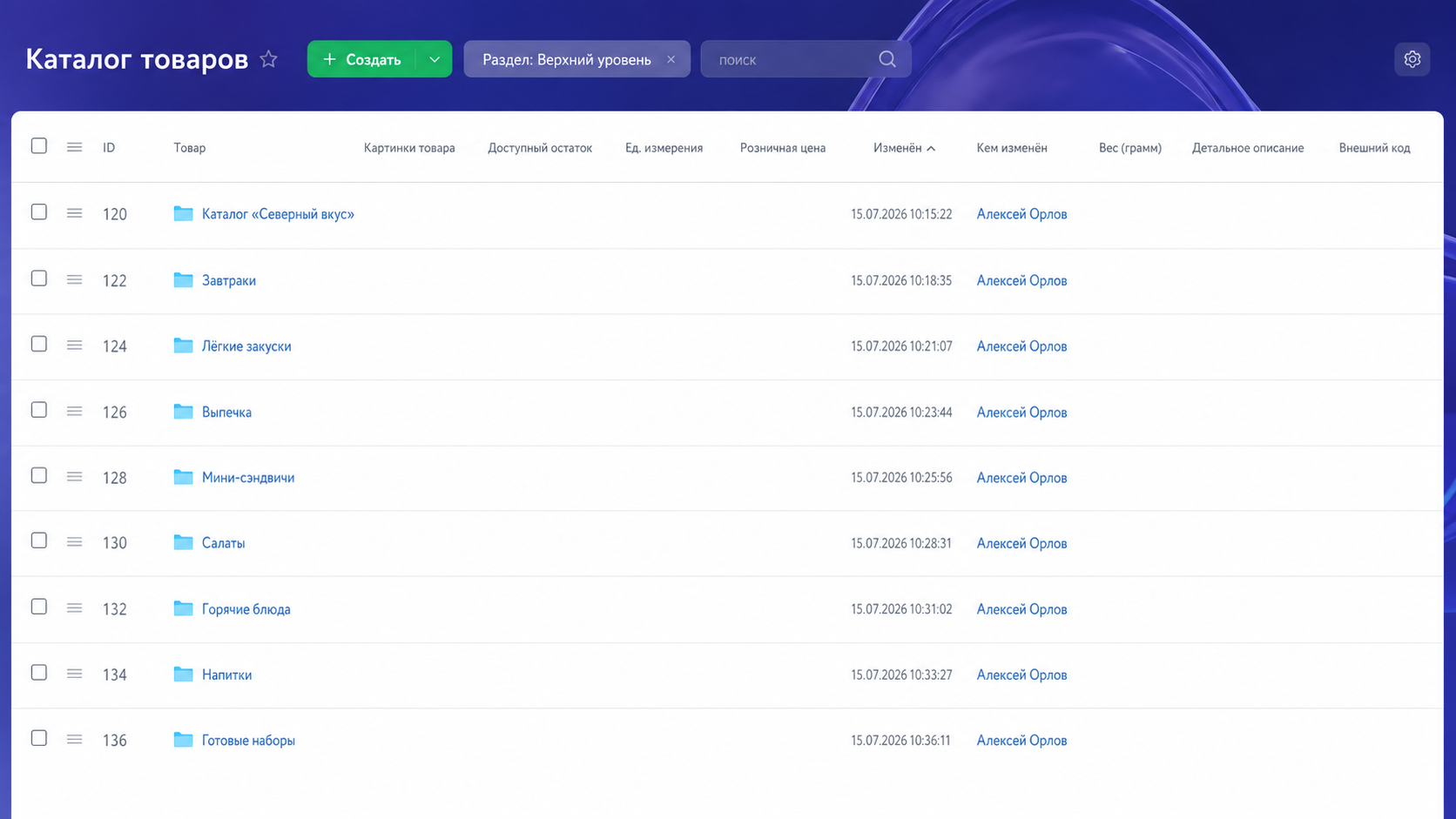This screenshot has width=1456, height=819.
Task: Open the Салаты section
Action: (x=223, y=543)
